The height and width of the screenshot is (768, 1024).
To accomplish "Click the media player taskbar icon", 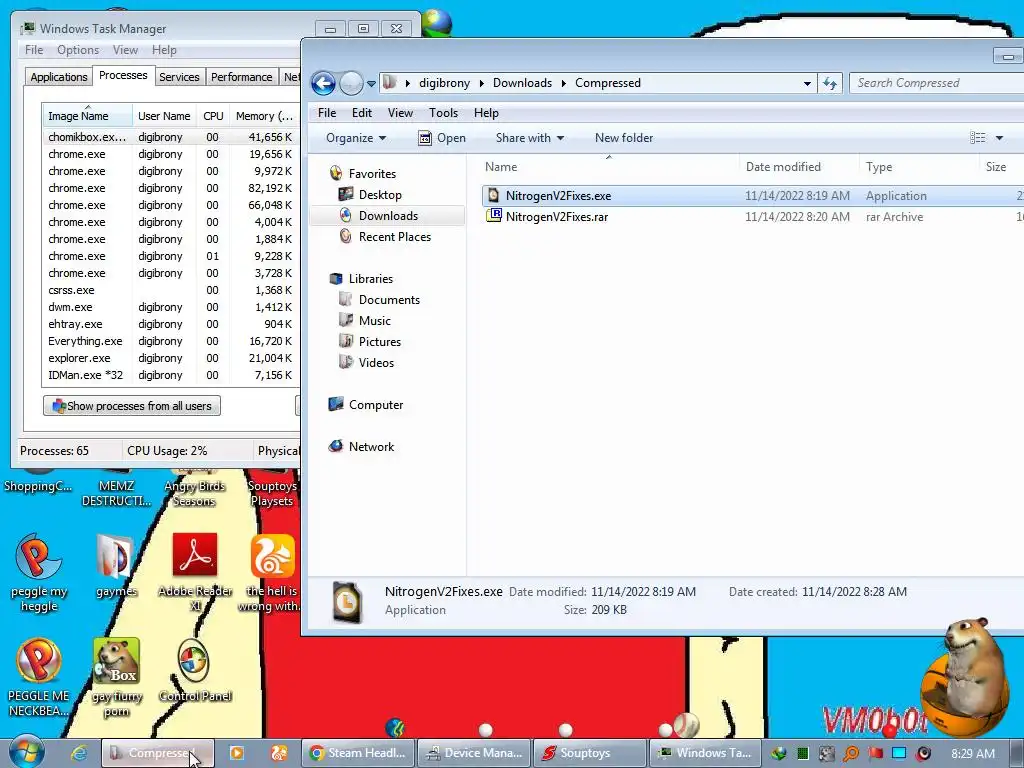I will click(236, 753).
